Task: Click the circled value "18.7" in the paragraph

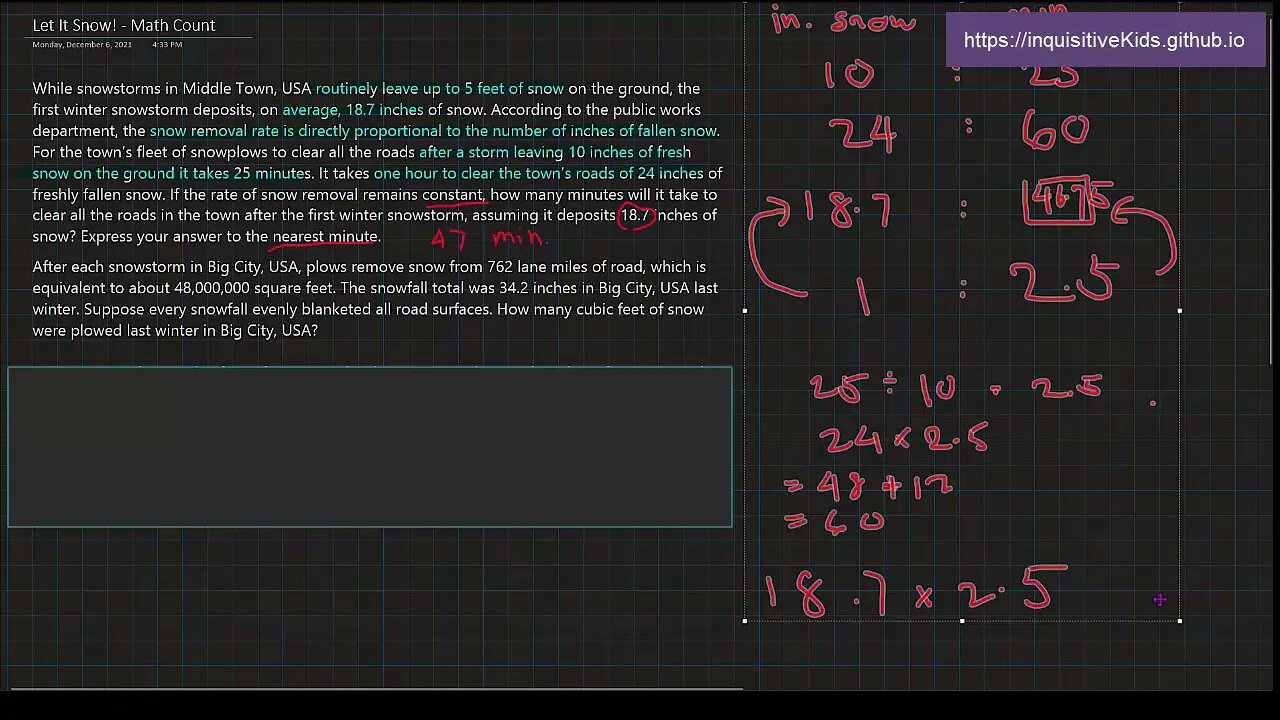Action: pos(635,215)
